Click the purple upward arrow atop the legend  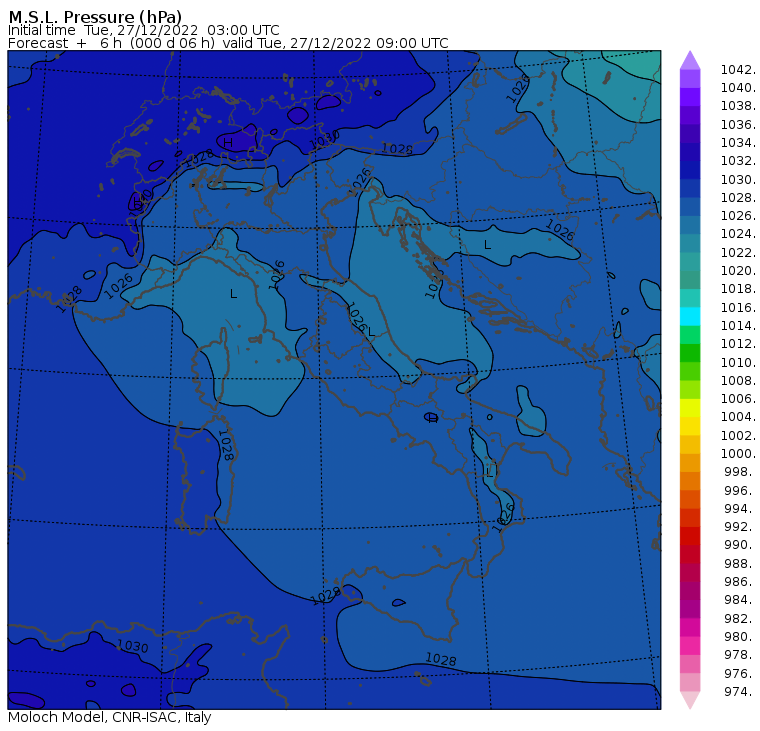(x=690, y=60)
